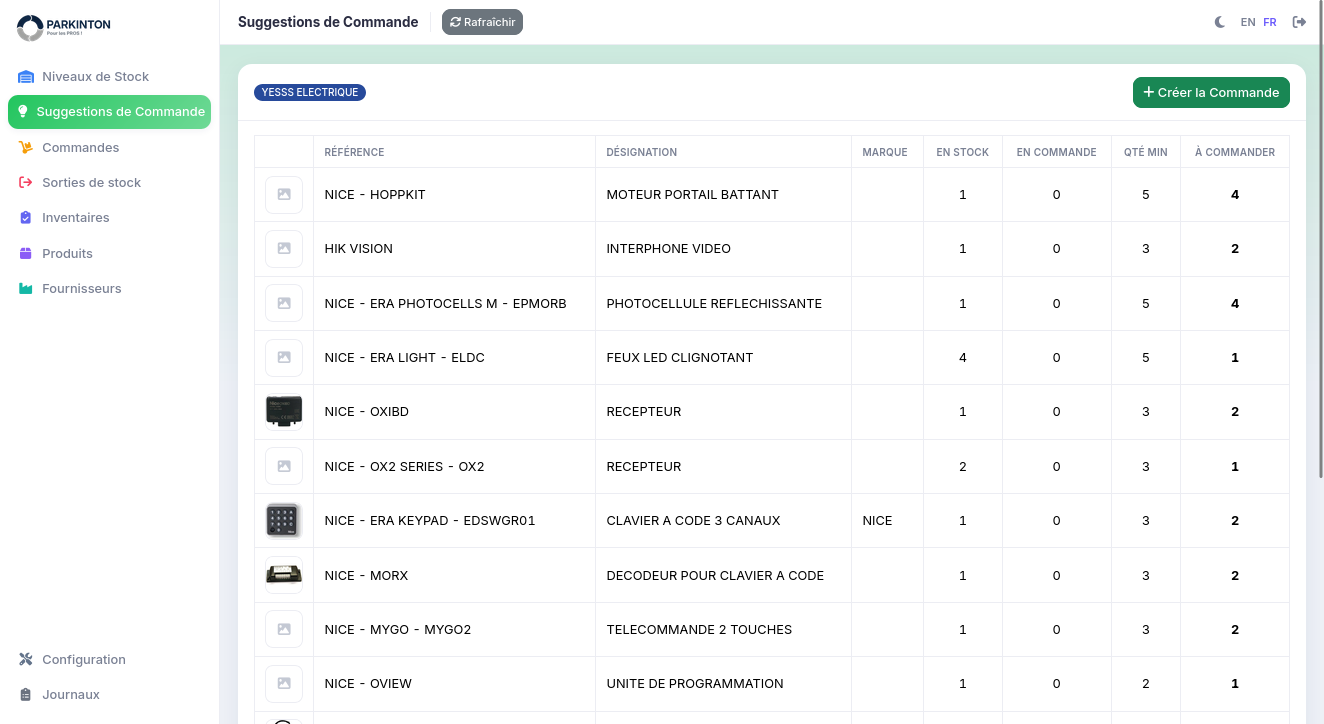Open the NICE - OXIBD product thumbnail
Image resolution: width=1324 pixels, height=724 pixels.
[x=284, y=412]
